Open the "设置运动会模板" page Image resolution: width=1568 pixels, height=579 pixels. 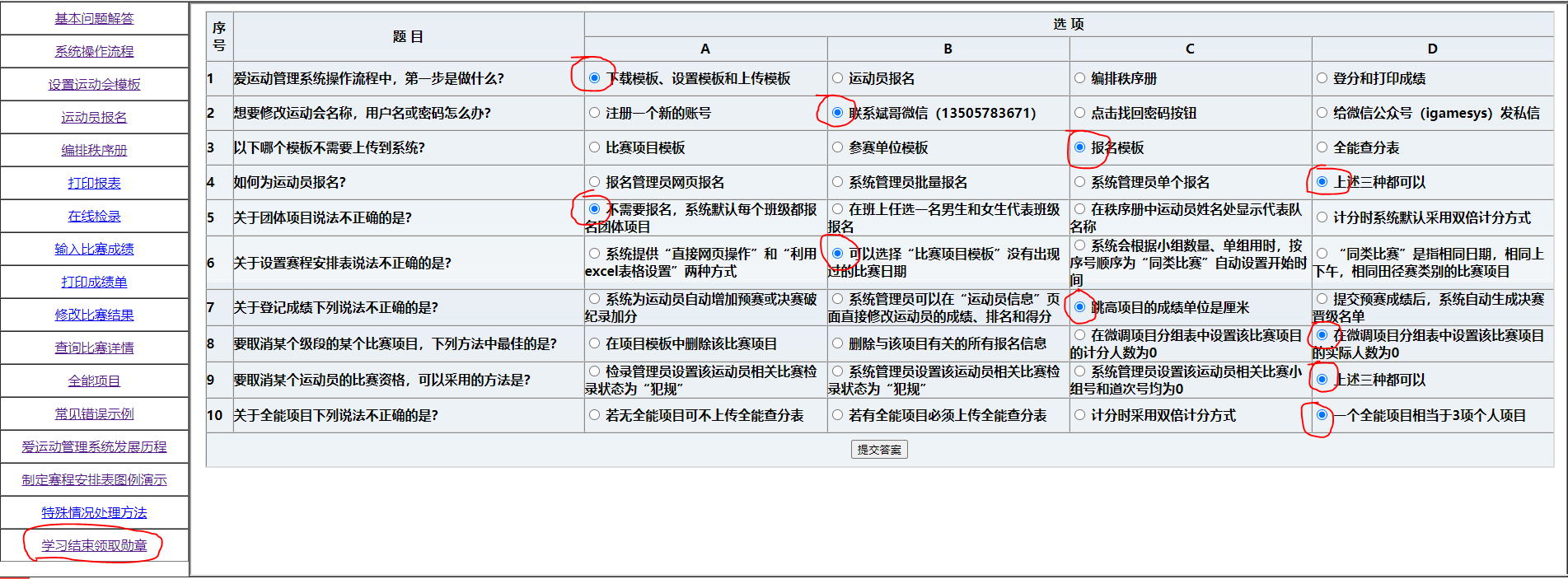(x=94, y=84)
